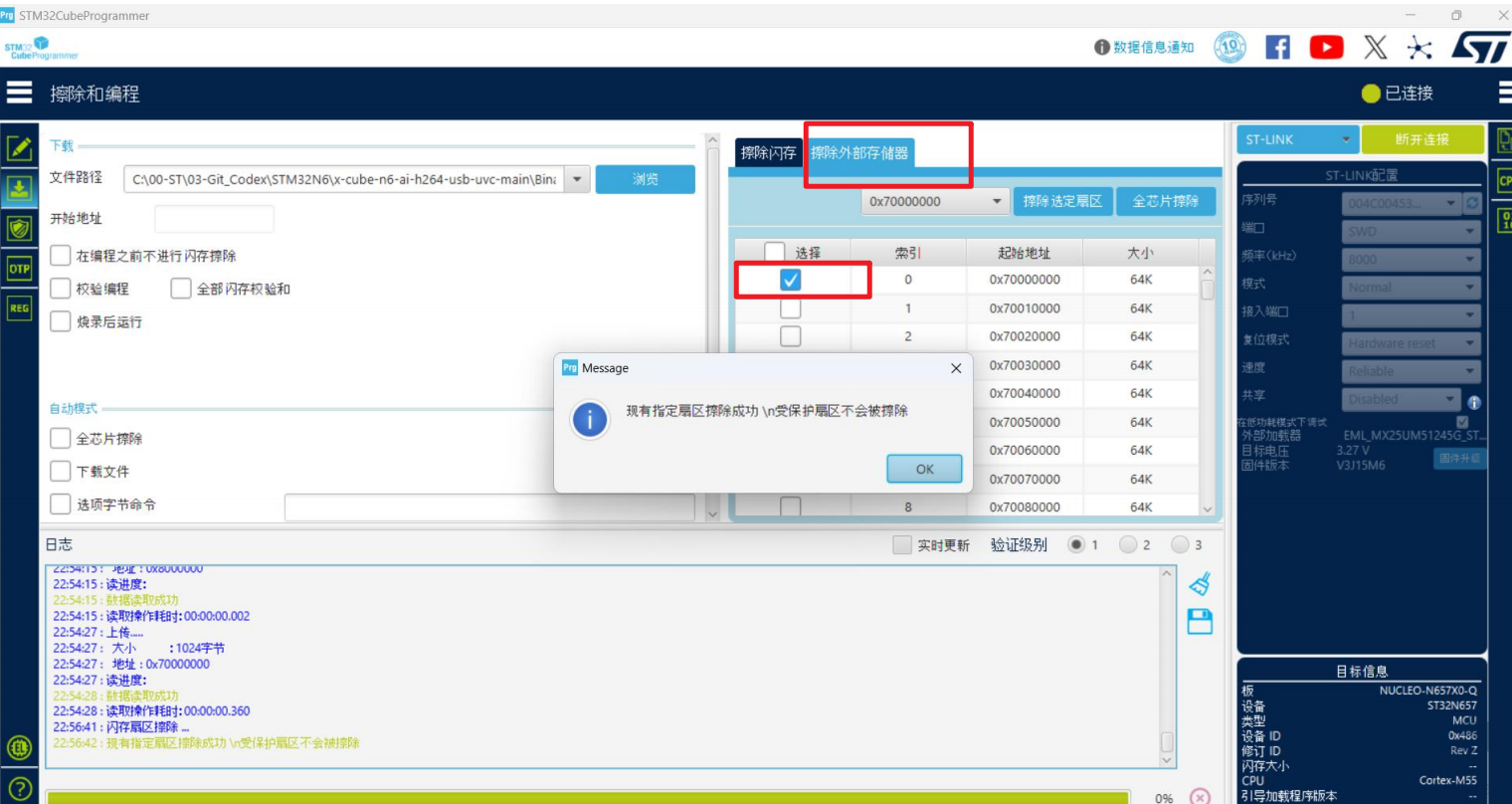Open the help question mark icon
This screenshot has height=804, width=1512.
pos(19,789)
